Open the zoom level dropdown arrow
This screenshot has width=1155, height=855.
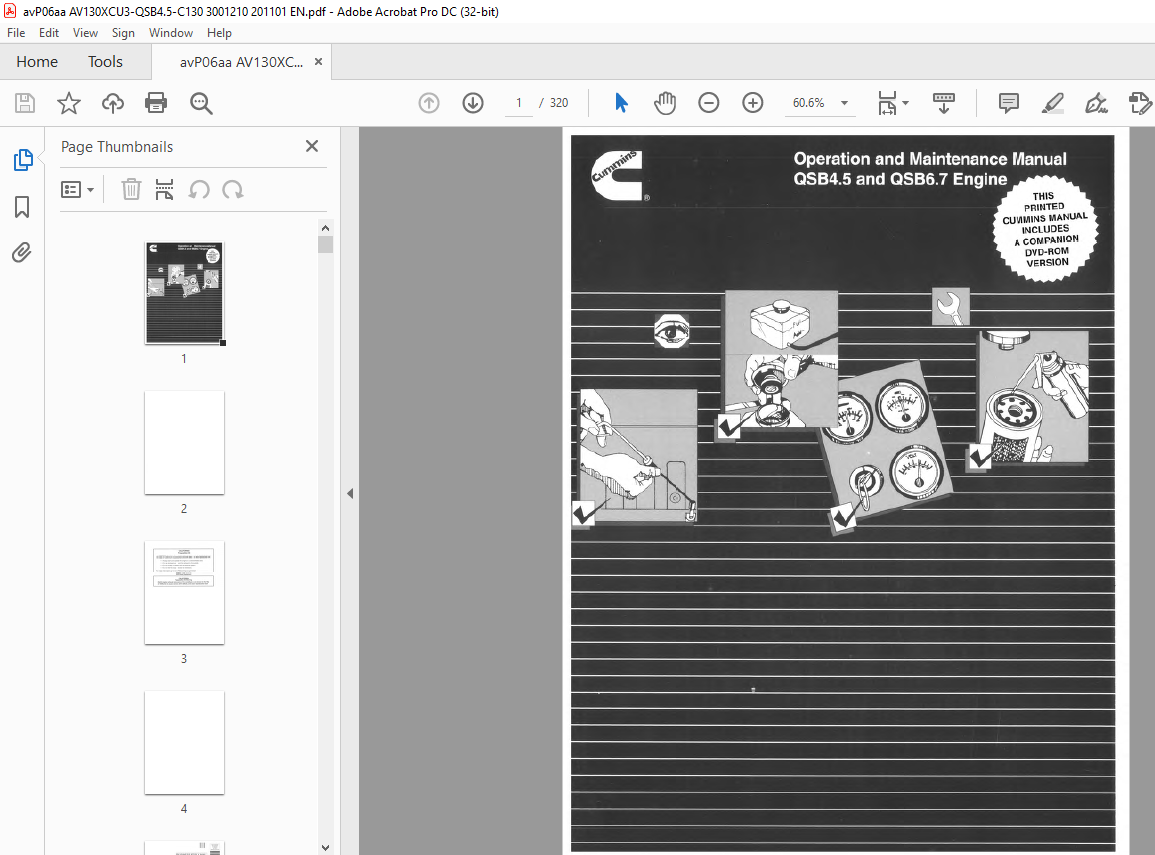coord(844,103)
